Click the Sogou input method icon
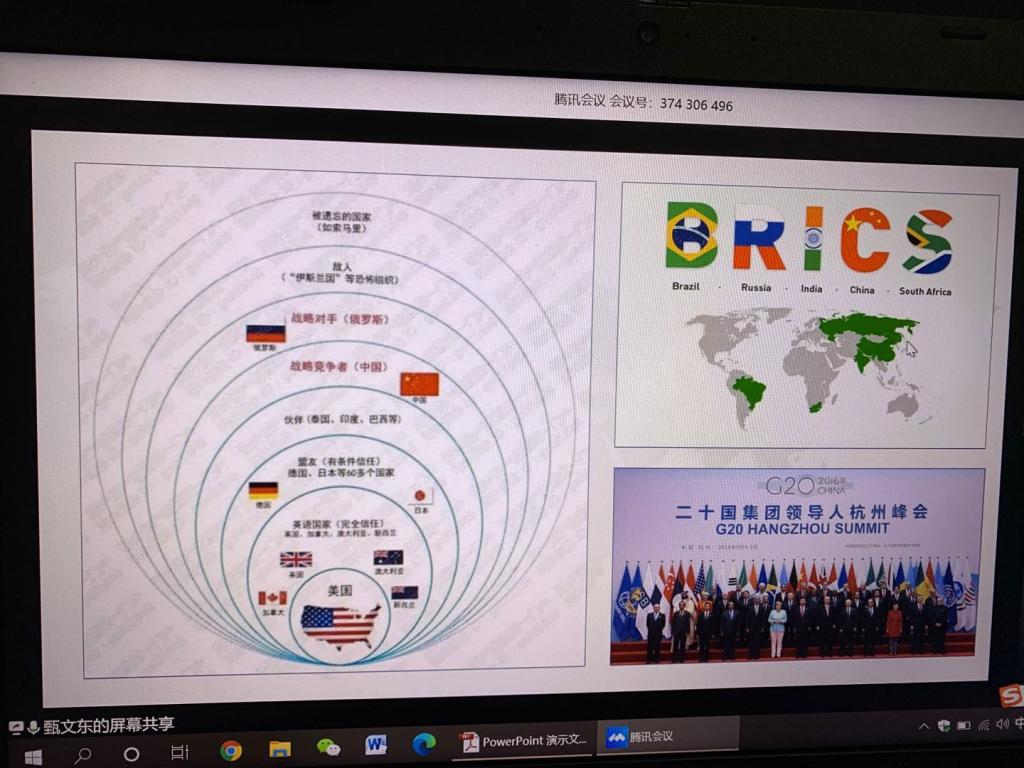 point(1011,695)
